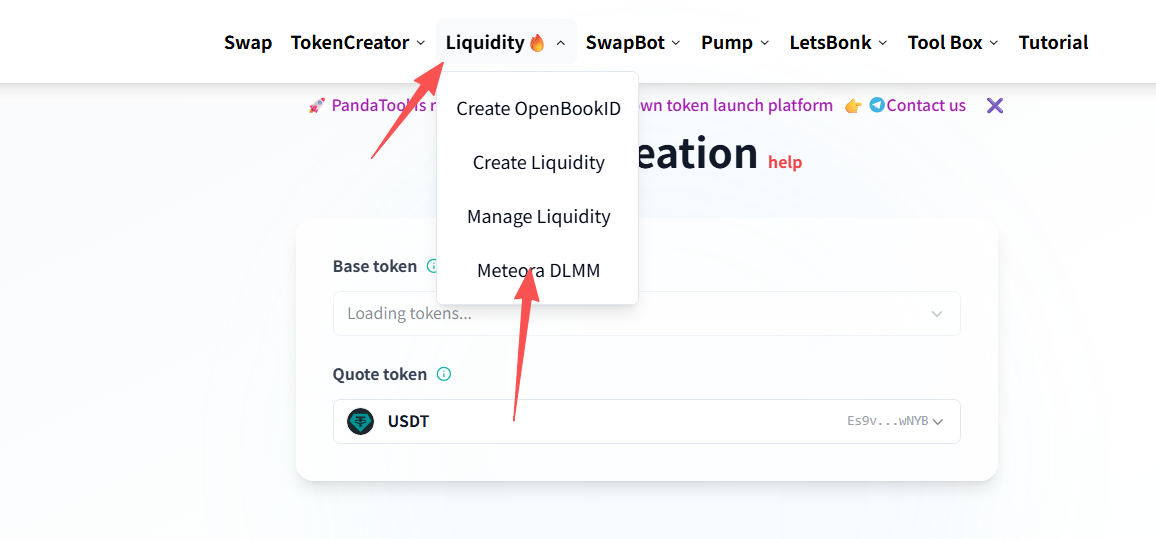Click the Quote token dropdown chevron
Image resolution: width=1156 pixels, height=539 pixels.
tap(937, 421)
